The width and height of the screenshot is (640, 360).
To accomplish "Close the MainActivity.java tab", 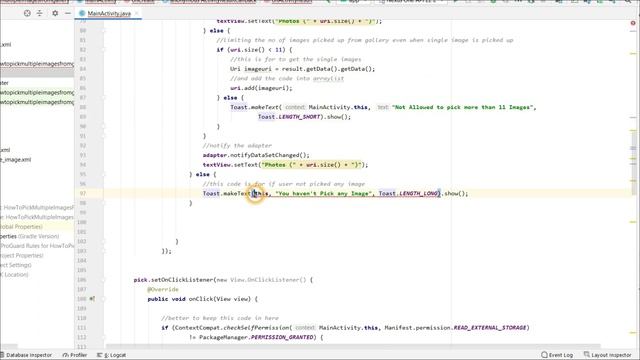I will coord(137,13).
